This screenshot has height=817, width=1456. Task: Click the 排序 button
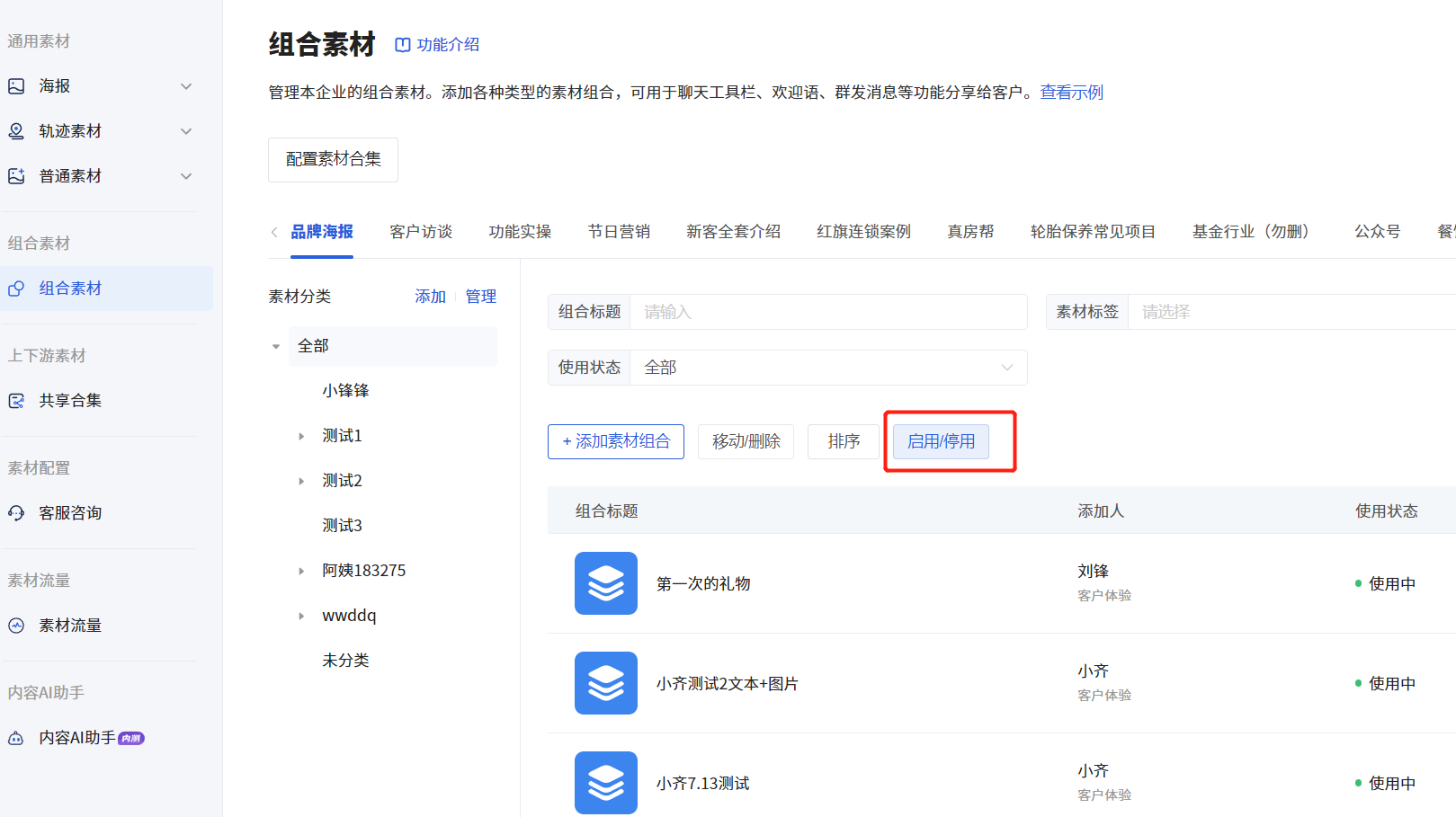coord(844,441)
